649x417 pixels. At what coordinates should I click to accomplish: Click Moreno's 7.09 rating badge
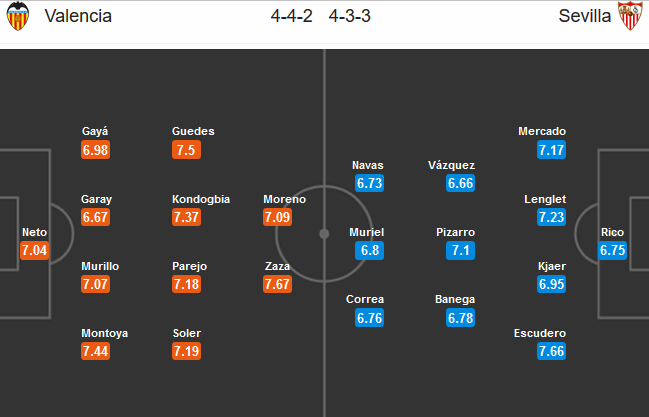pyautogui.click(x=277, y=217)
